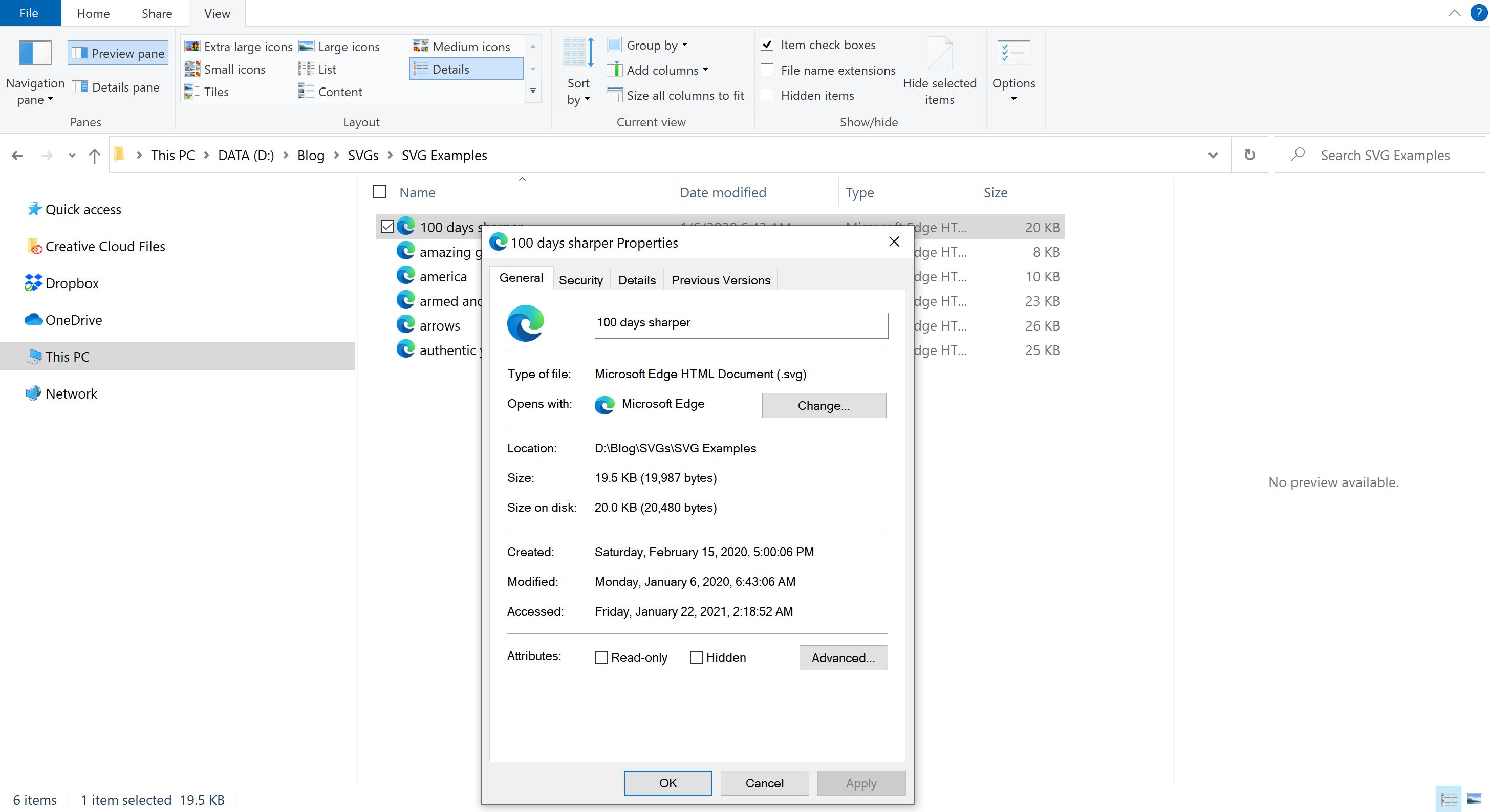Enable File name extensions checkbox
Viewport: 1490px width, 812px height.
point(767,70)
